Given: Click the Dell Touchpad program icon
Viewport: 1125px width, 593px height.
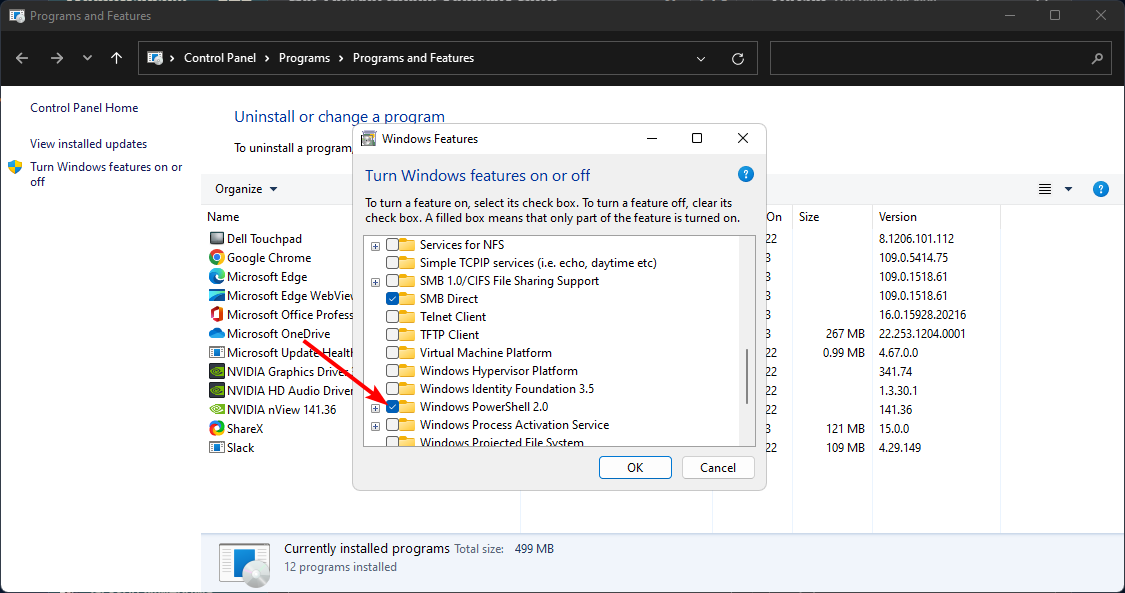Looking at the screenshot, I should (x=217, y=238).
